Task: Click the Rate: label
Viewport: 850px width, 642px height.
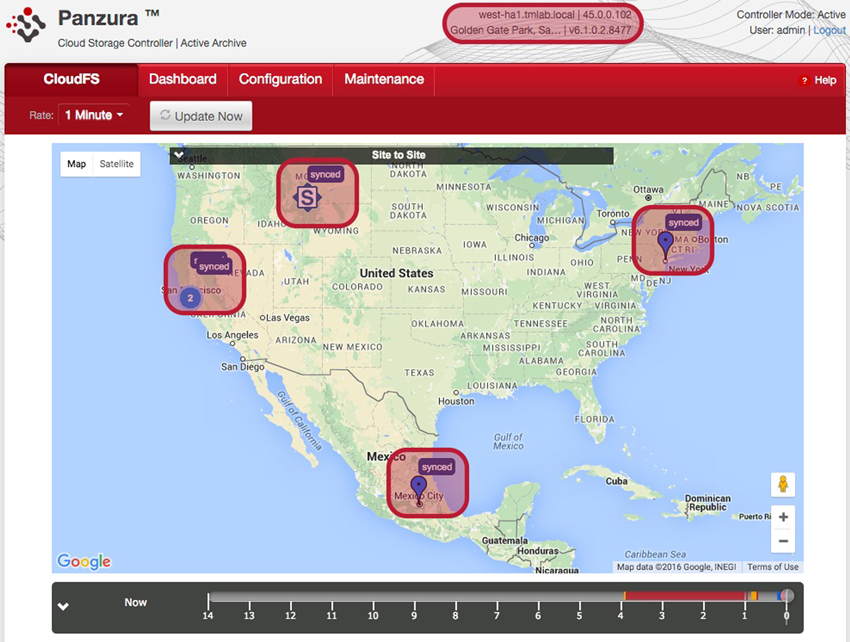Action: (41, 115)
